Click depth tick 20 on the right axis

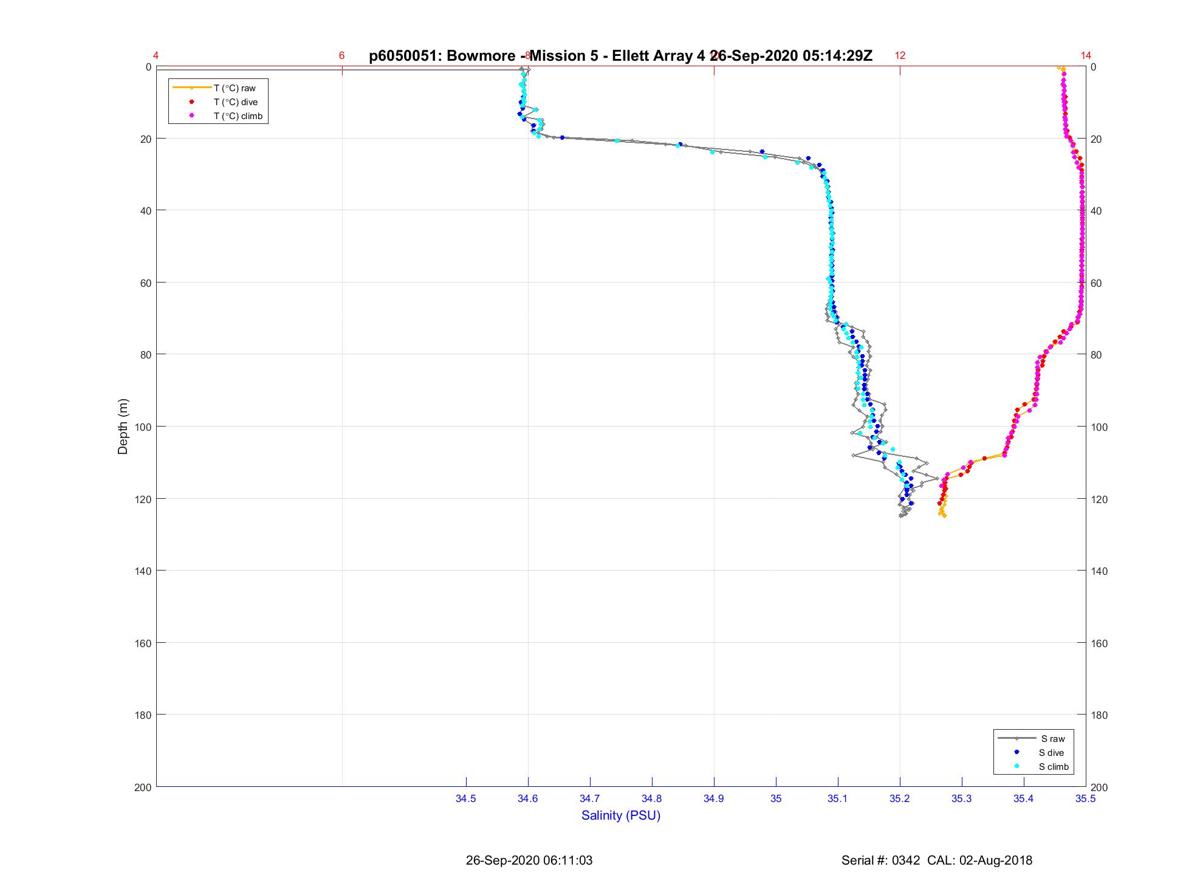(1096, 139)
